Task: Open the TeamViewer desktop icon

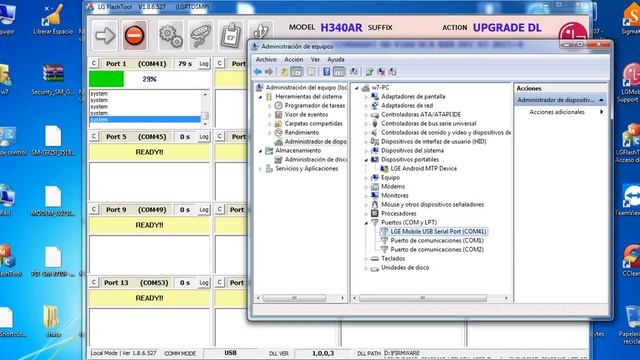Action: point(630,200)
